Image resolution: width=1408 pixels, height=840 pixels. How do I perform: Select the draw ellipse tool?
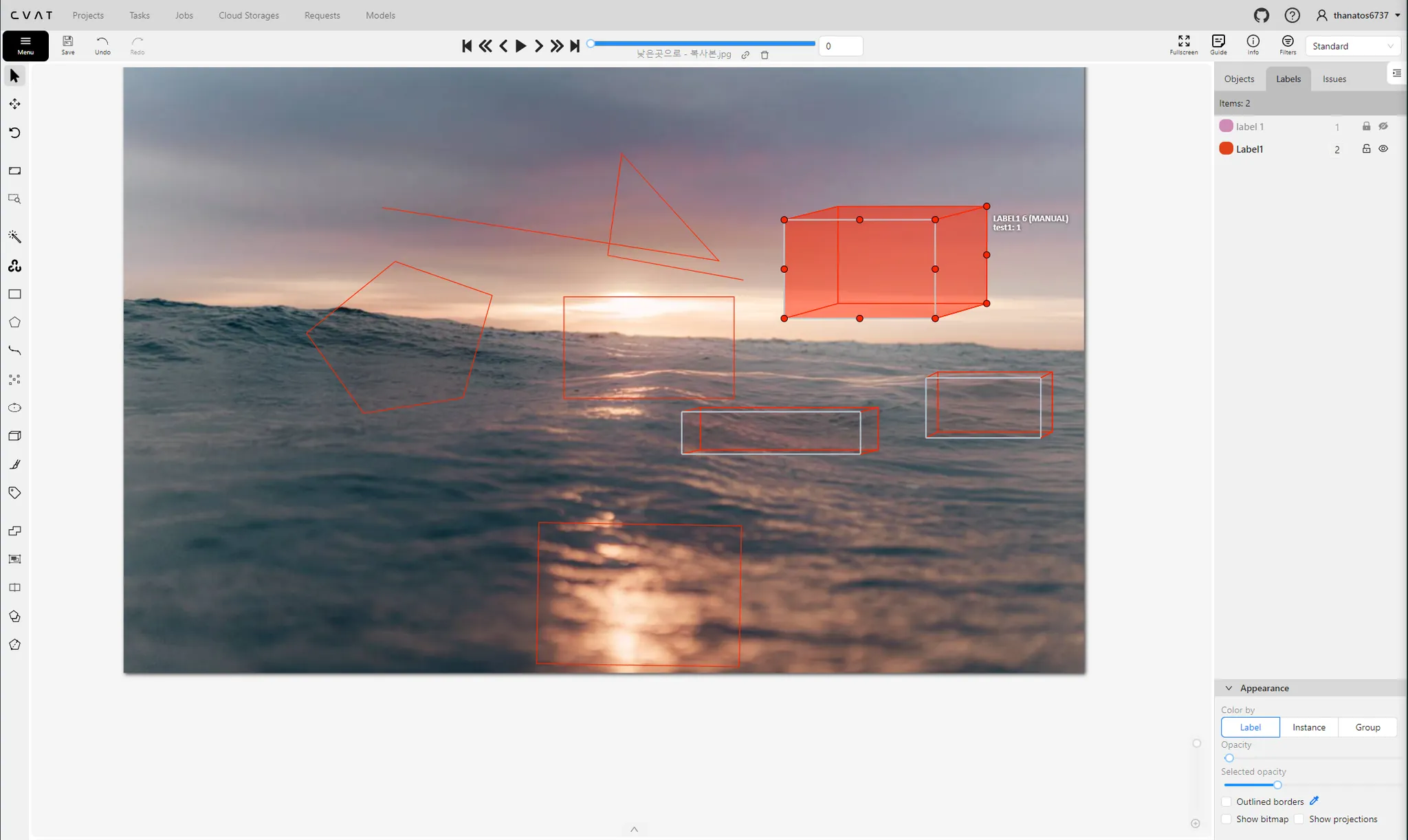point(14,408)
